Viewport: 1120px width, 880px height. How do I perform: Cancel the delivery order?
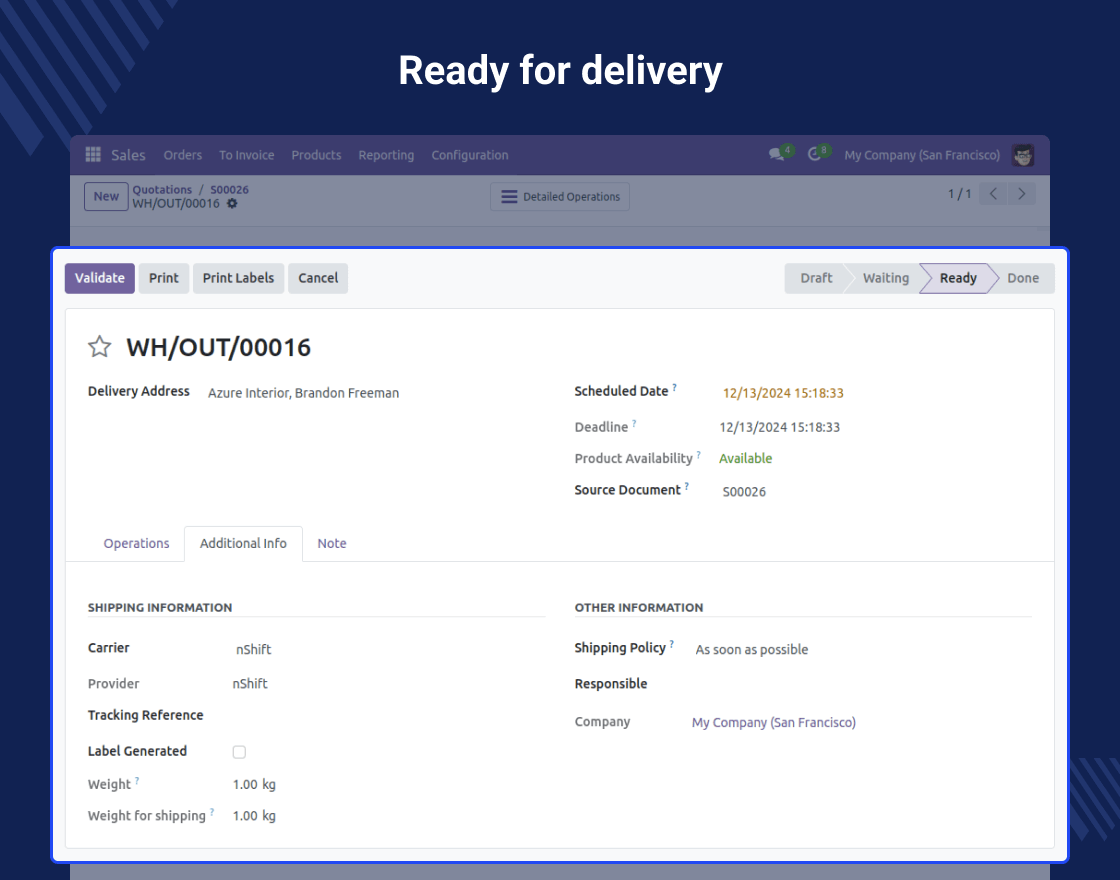click(x=318, y=279)
